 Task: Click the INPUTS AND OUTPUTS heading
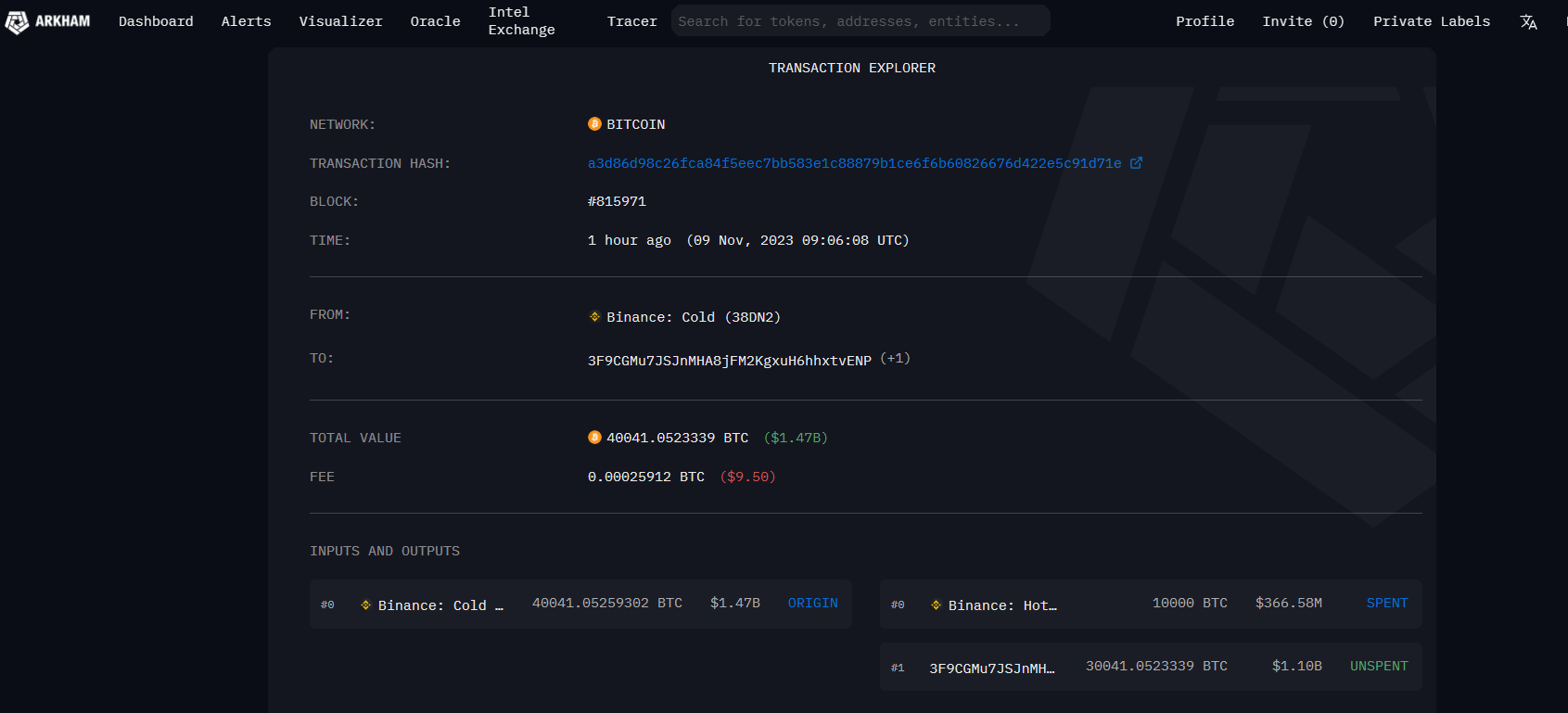[x=385, y=551]
